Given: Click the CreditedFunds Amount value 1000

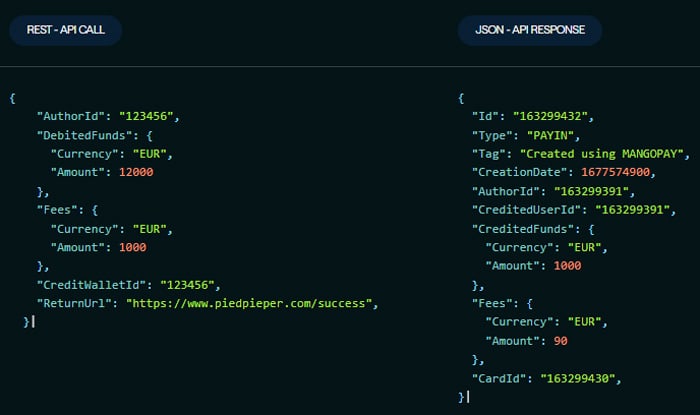Looking at the screenshot, I should coord(567,266).
